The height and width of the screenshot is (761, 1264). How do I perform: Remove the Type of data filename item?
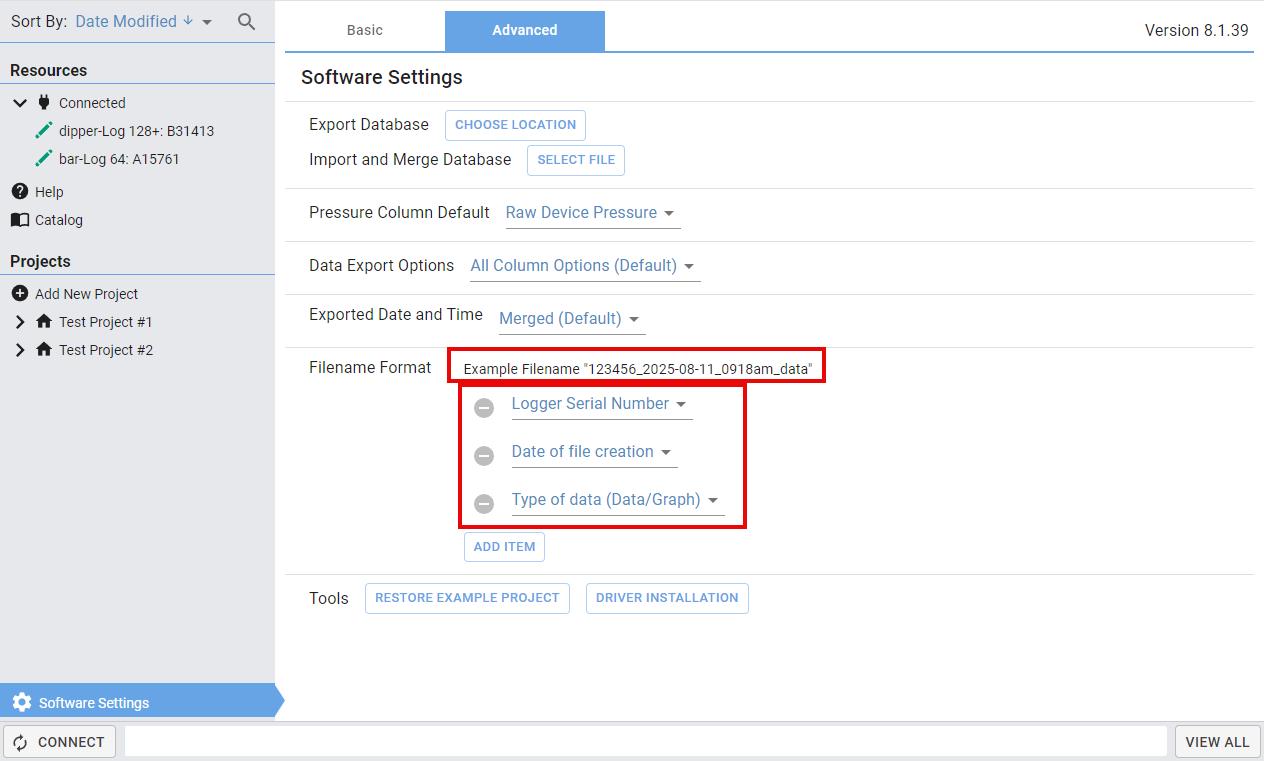[x=484, y=503]
